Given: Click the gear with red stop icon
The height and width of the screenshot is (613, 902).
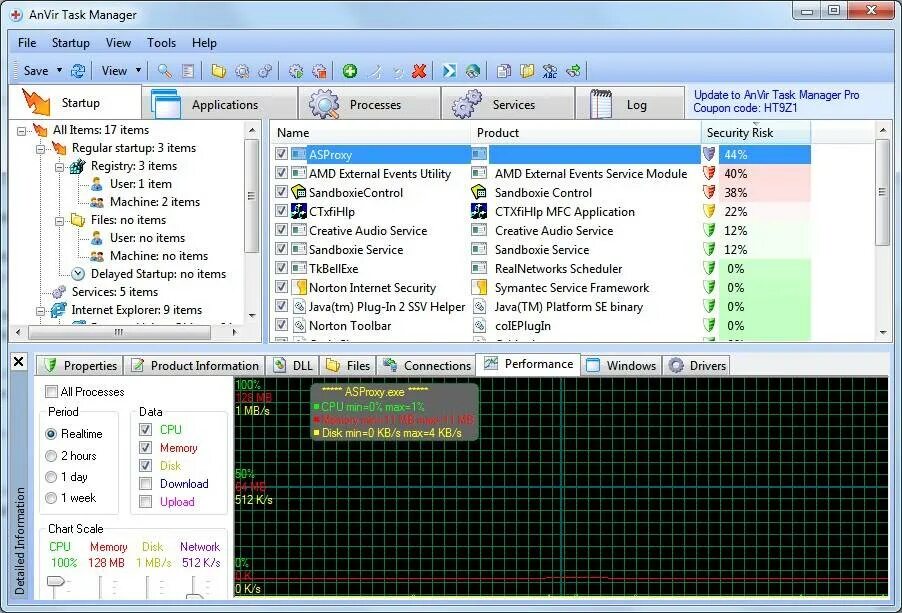Looking at the screenshot, I should point(319,71).
